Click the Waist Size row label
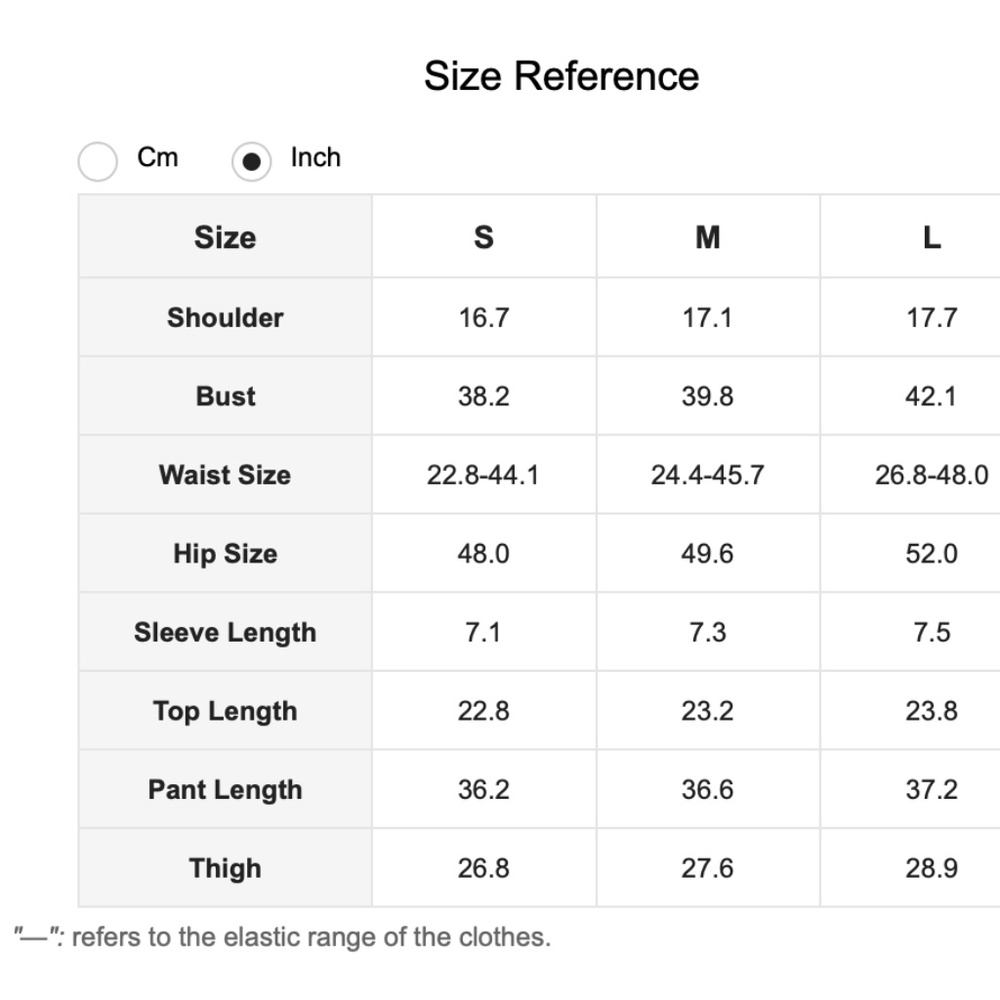 225,475
